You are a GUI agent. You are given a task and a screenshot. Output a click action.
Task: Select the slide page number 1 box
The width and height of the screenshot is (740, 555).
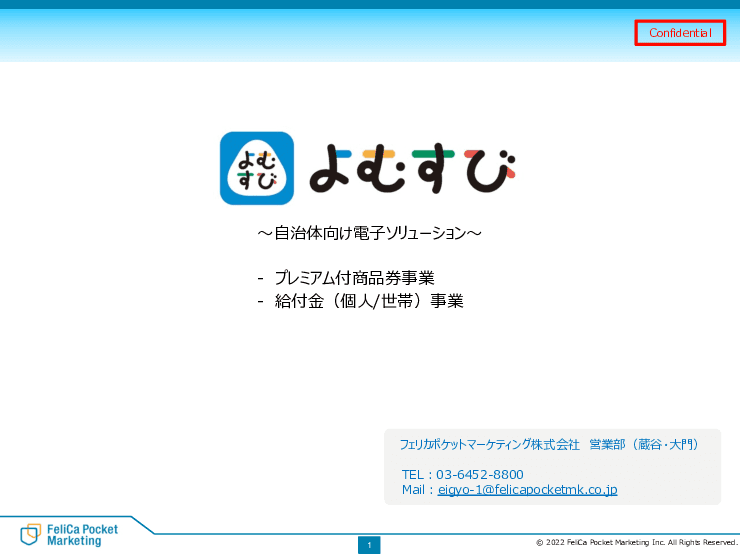click(369, 545)
